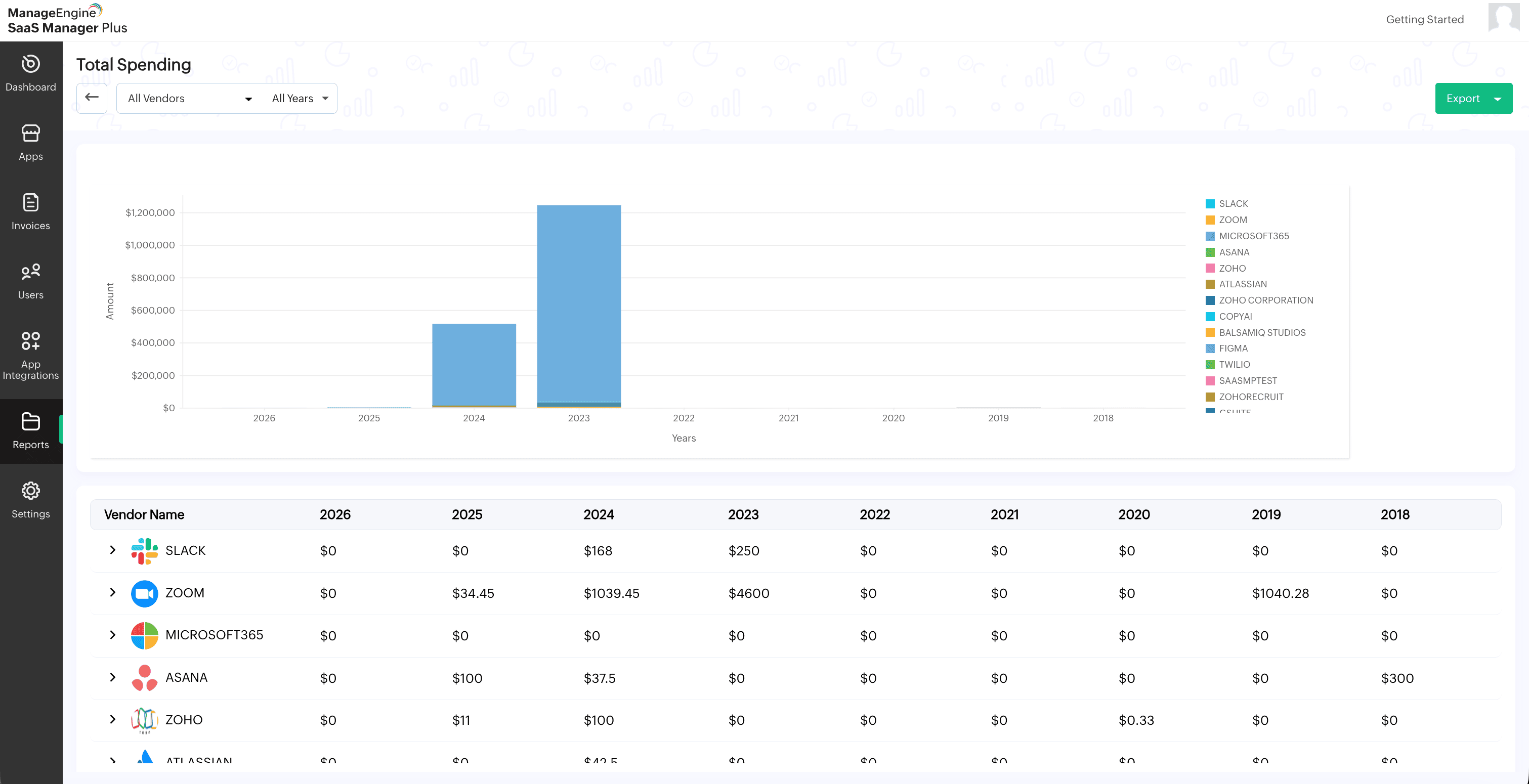Click the 2024 spending bar in chart
Viewport: 1529px width, 784px height.
[474, 365]
